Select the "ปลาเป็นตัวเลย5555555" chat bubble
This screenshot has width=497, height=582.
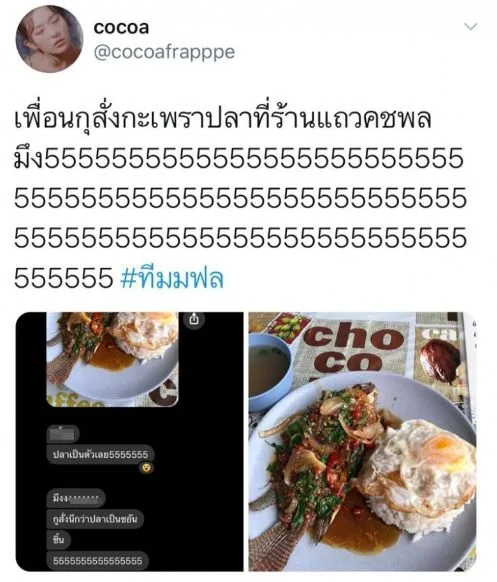click(100, 454)
